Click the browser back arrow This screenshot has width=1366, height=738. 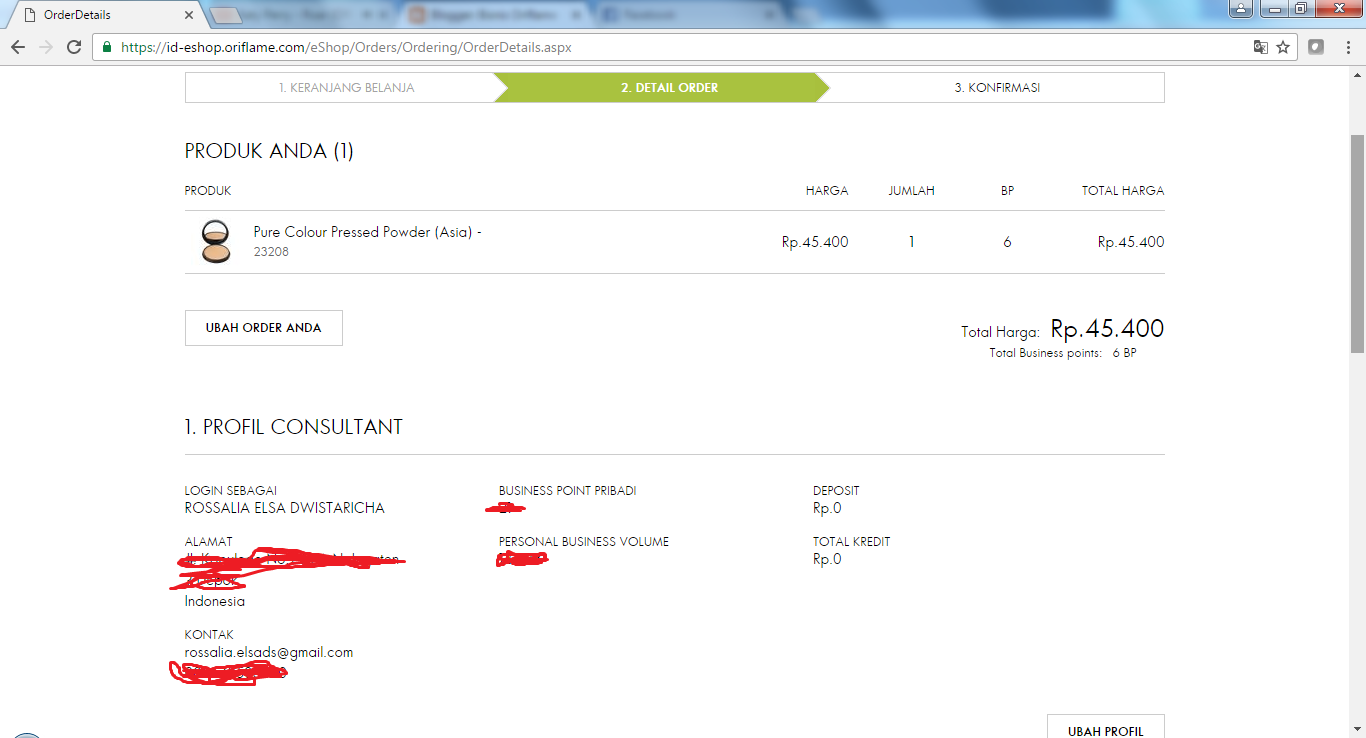pyautogui.click(x=18, y=47)
